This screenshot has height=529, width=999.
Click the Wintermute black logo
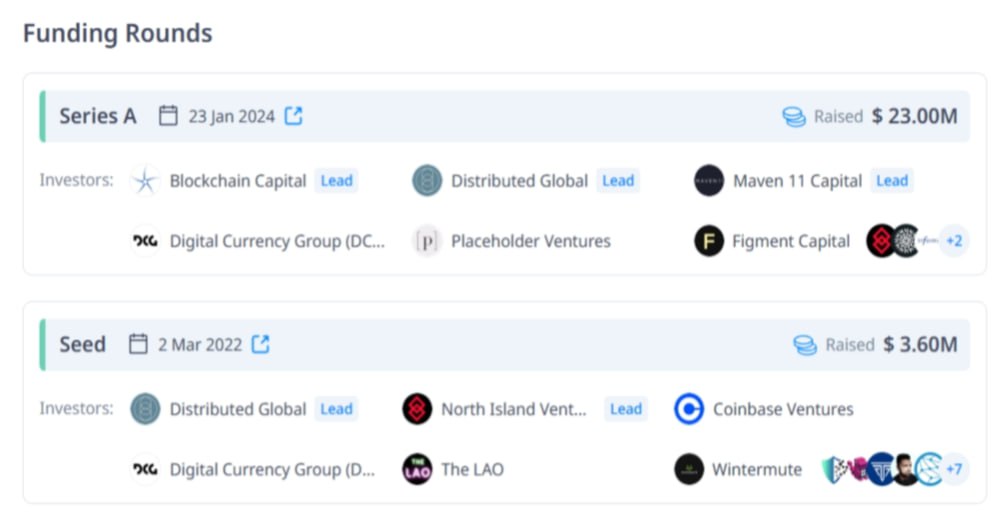click(x=689, y=469)
